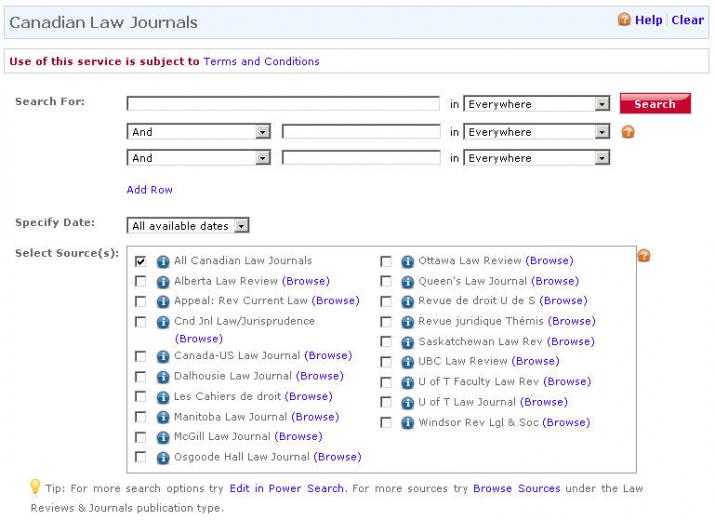Screen dimensions: 715x520
Task: Expand first Everywhere field dropdown
Action: tap(537, 104)
